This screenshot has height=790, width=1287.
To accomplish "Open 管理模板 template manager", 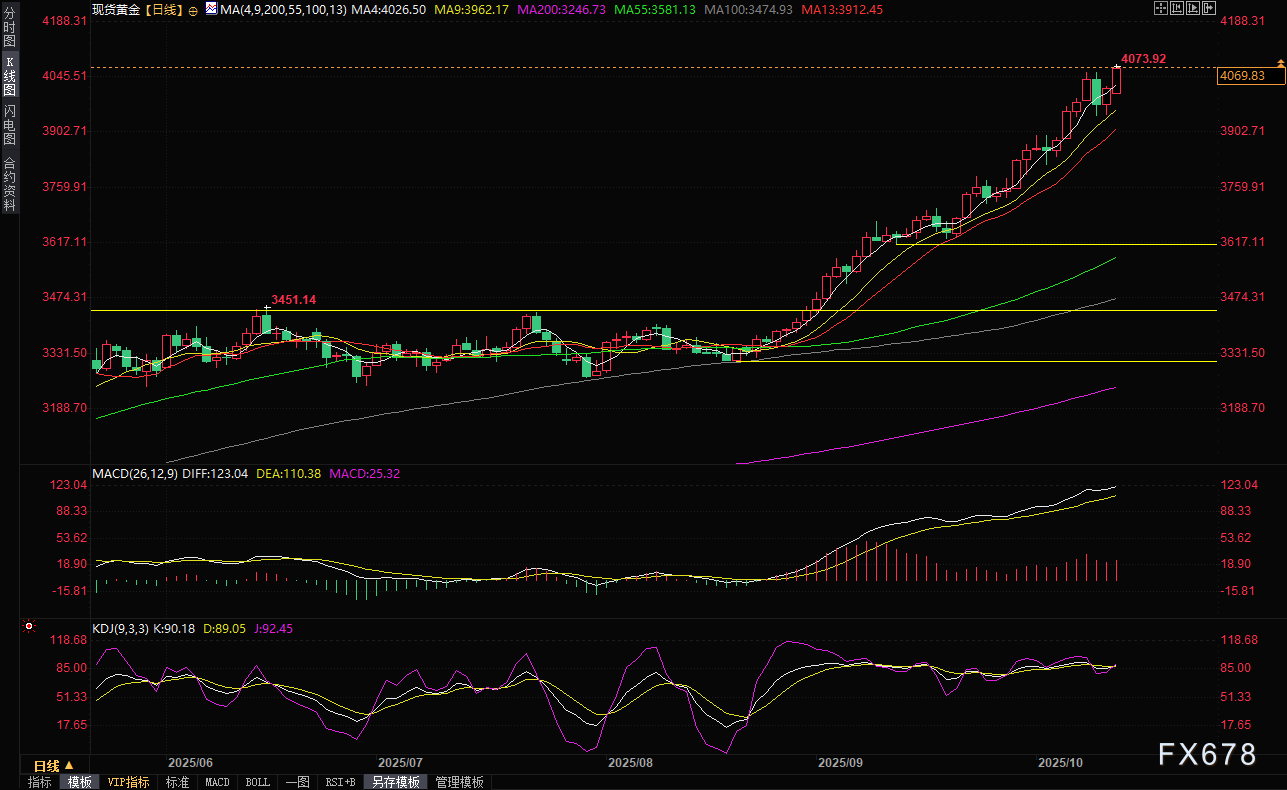I will coord(459,782).
